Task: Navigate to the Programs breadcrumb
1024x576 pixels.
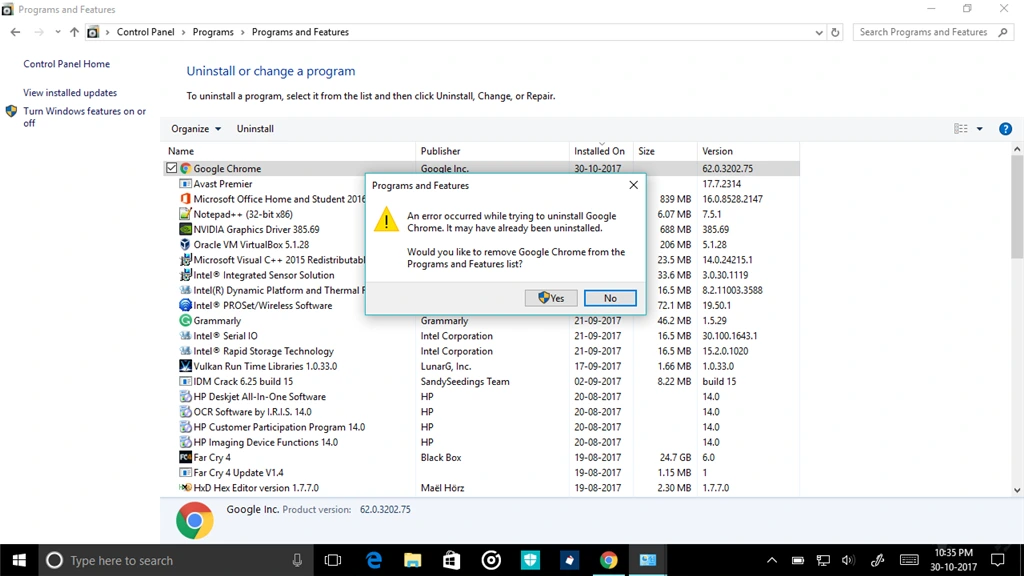Action: click(x=213, y=31)
